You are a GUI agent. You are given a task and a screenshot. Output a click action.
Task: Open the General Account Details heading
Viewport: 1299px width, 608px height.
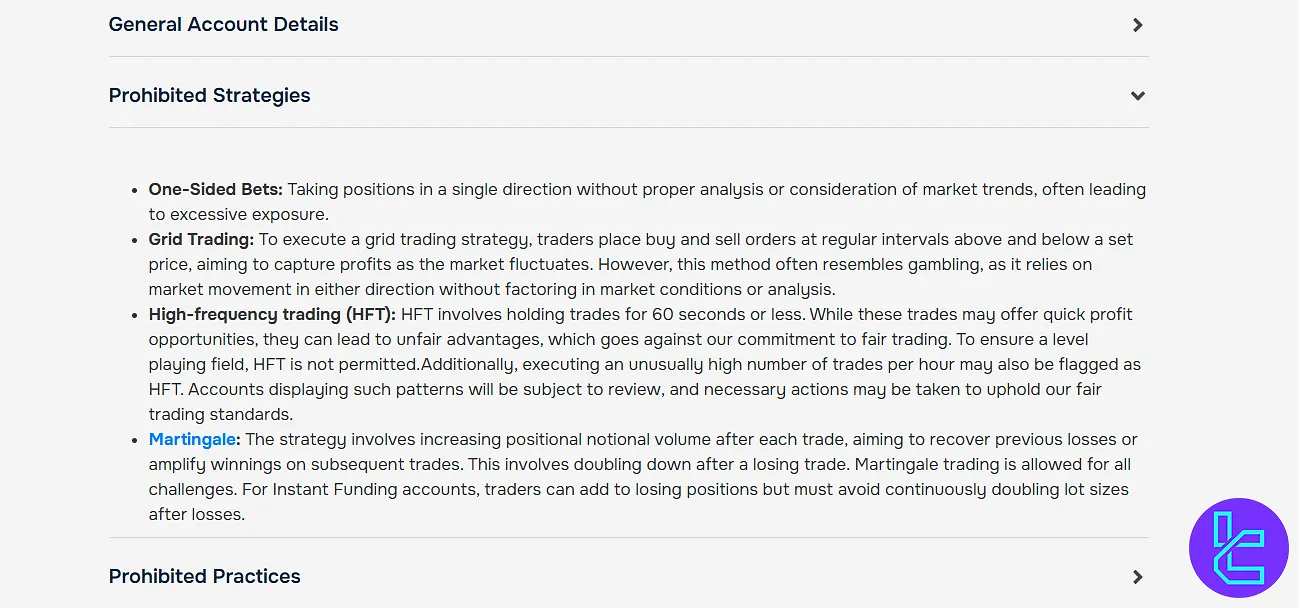(223, 25)
